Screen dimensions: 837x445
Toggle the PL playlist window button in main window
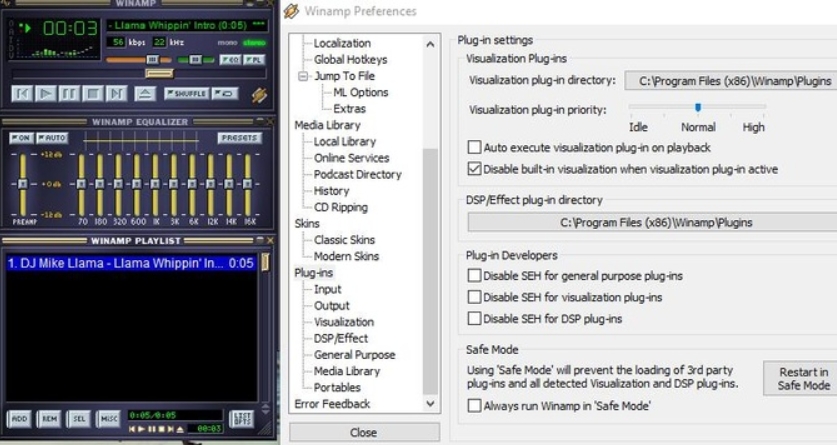[254, 60]
